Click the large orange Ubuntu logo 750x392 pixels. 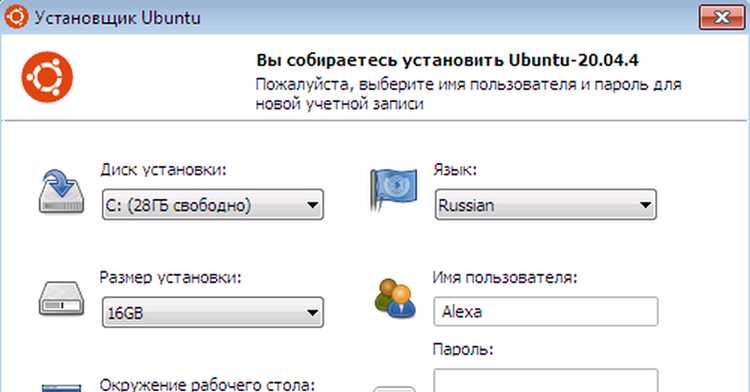(47, 77)
